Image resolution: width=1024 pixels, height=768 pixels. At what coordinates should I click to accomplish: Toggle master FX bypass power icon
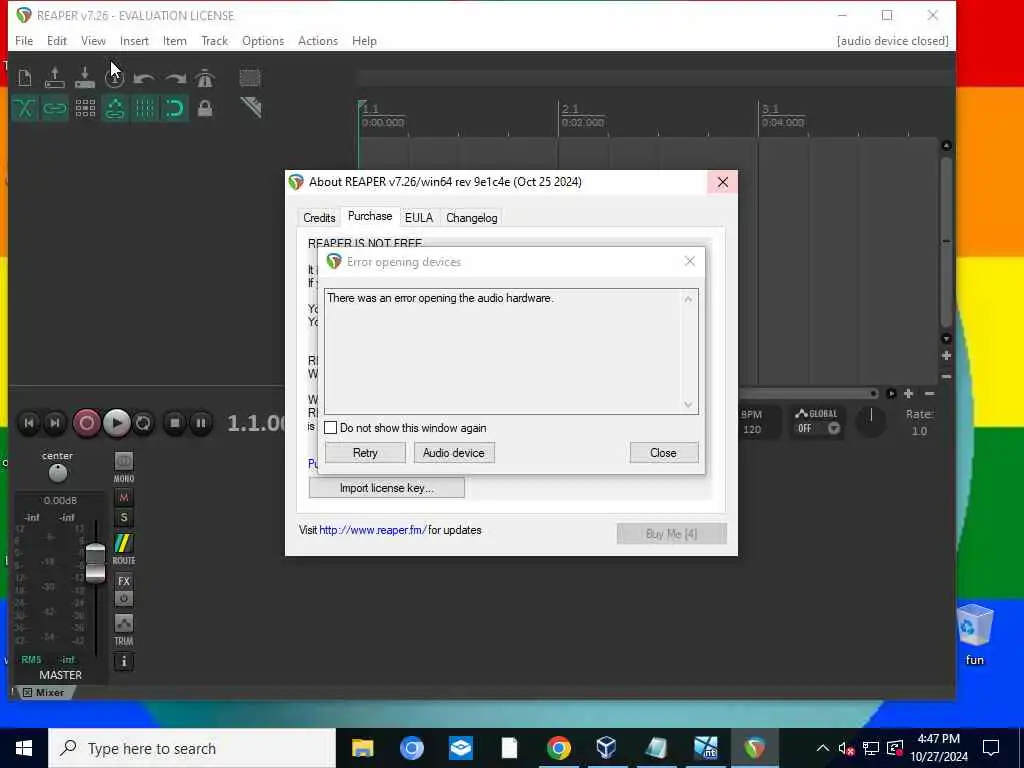click(123, 598)
